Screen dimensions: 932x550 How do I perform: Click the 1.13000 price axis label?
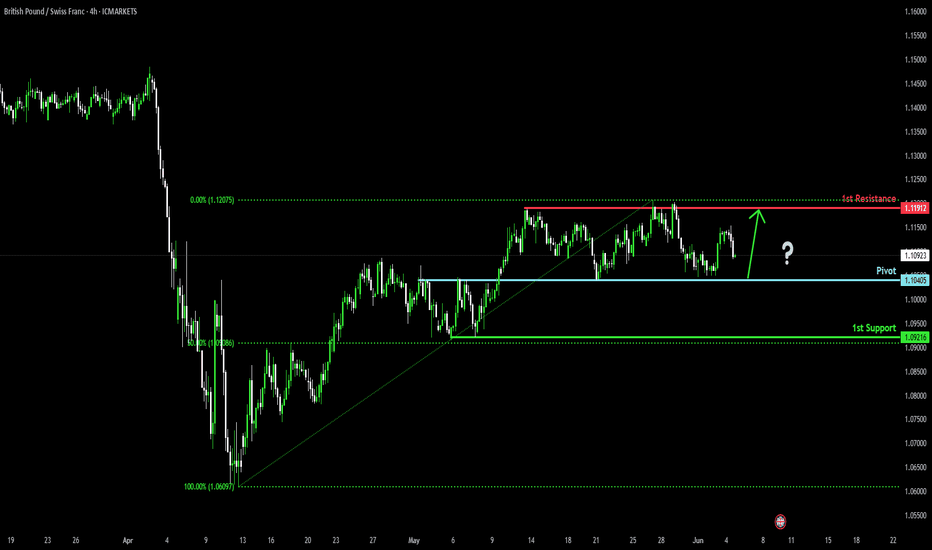915,156
